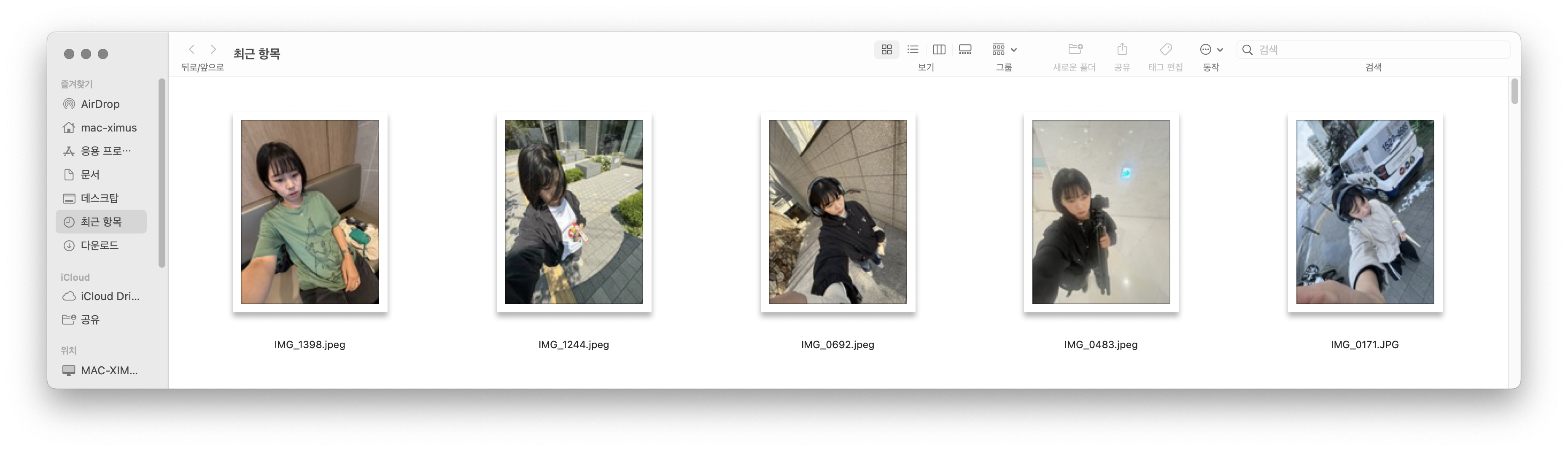Go forward with the right chevron
Viewport: 1568px width, 451px height.
click(x=213, y=49)
